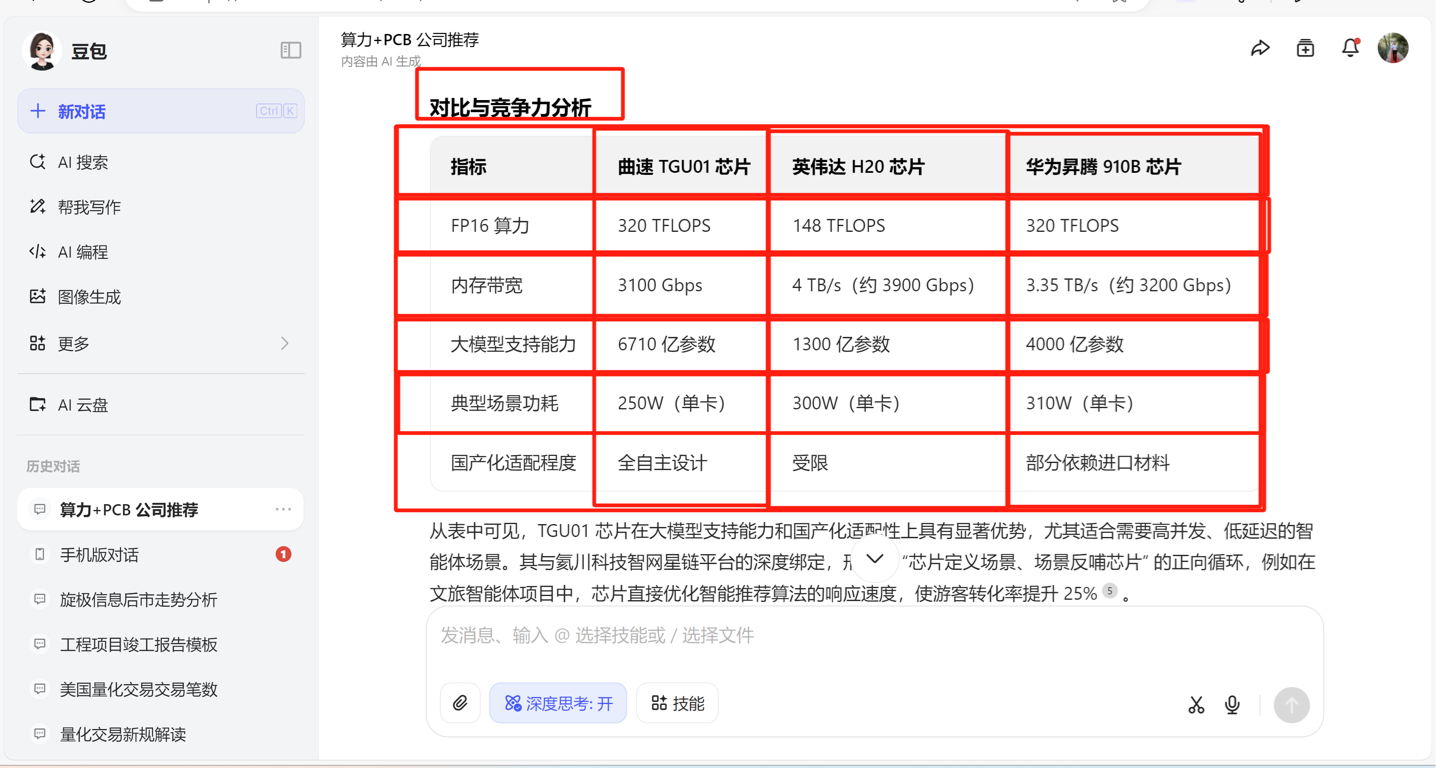Click the scroll-to-bottom arrow button
The height and width of the screenshot is (768, 1436).
[874, 560]
